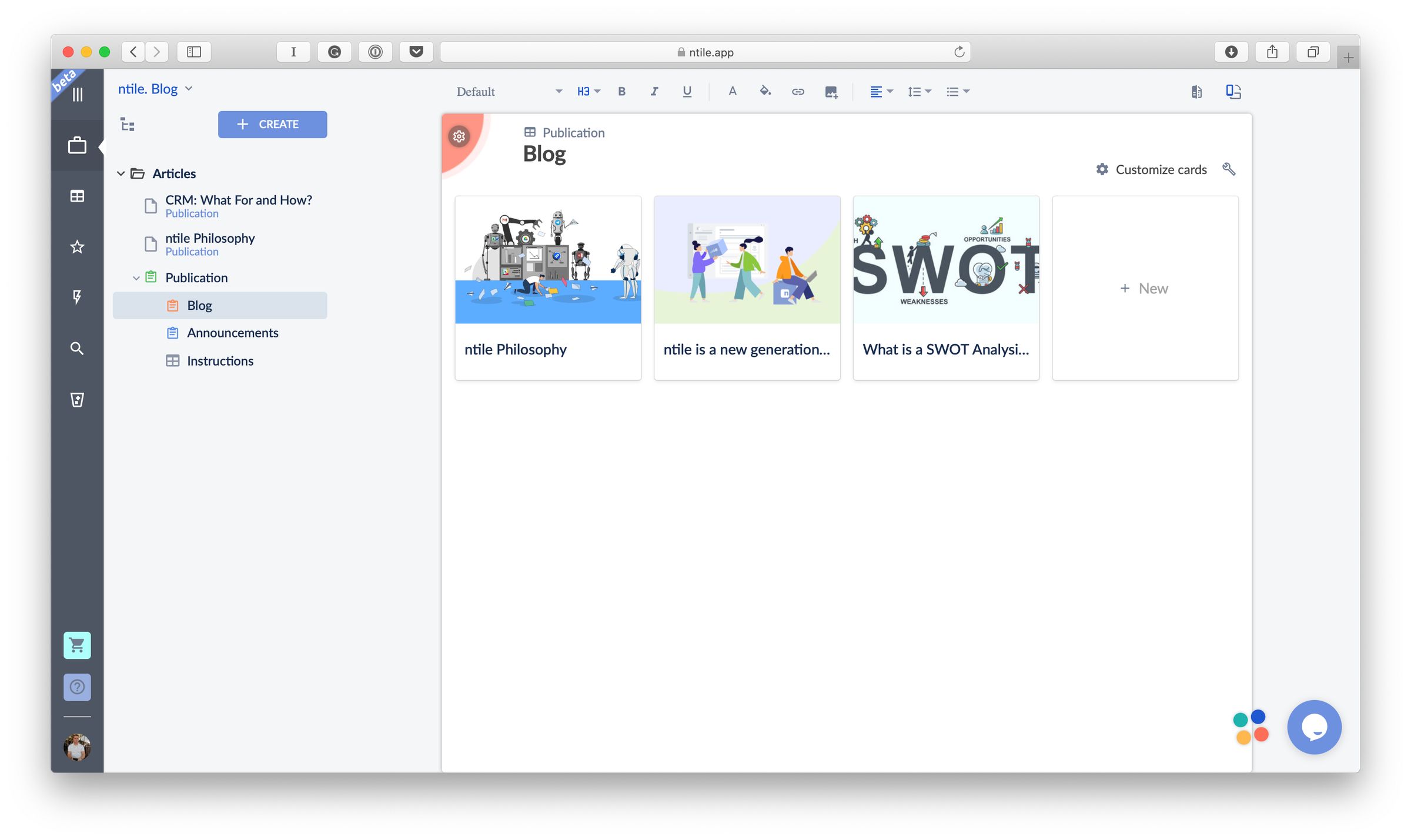
Task: Click the 1Password extension icon
Action: 375,52
